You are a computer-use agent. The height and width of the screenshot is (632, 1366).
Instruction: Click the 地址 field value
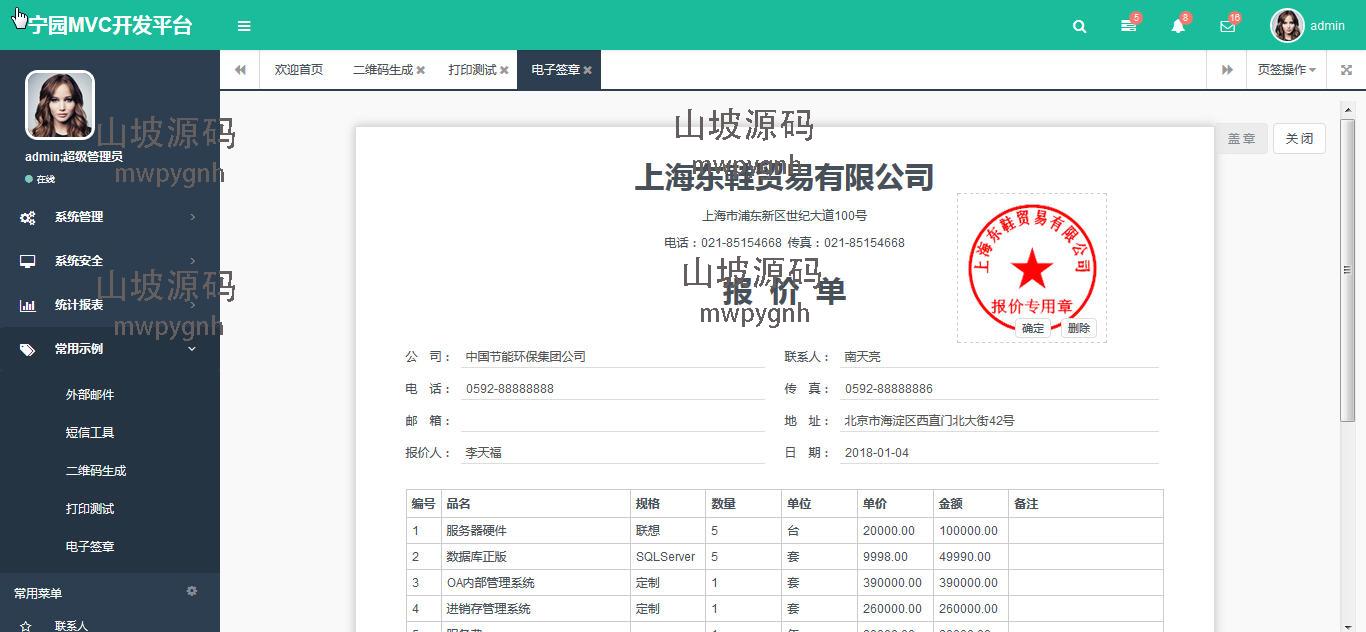click(999, 420)
